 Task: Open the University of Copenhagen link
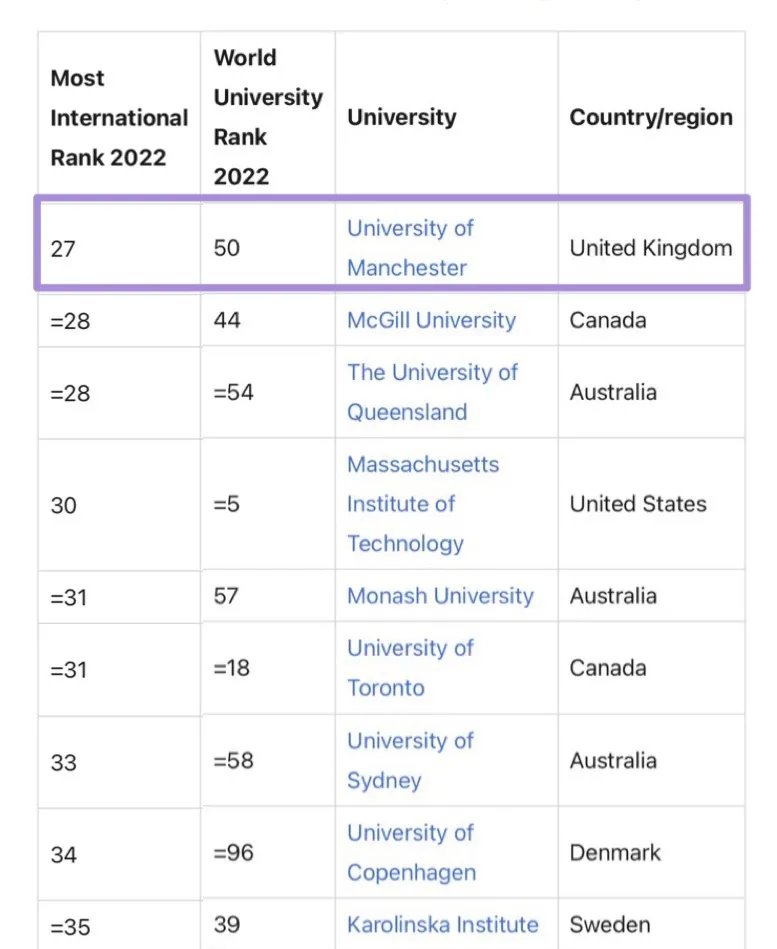click(x=411, y=853)
